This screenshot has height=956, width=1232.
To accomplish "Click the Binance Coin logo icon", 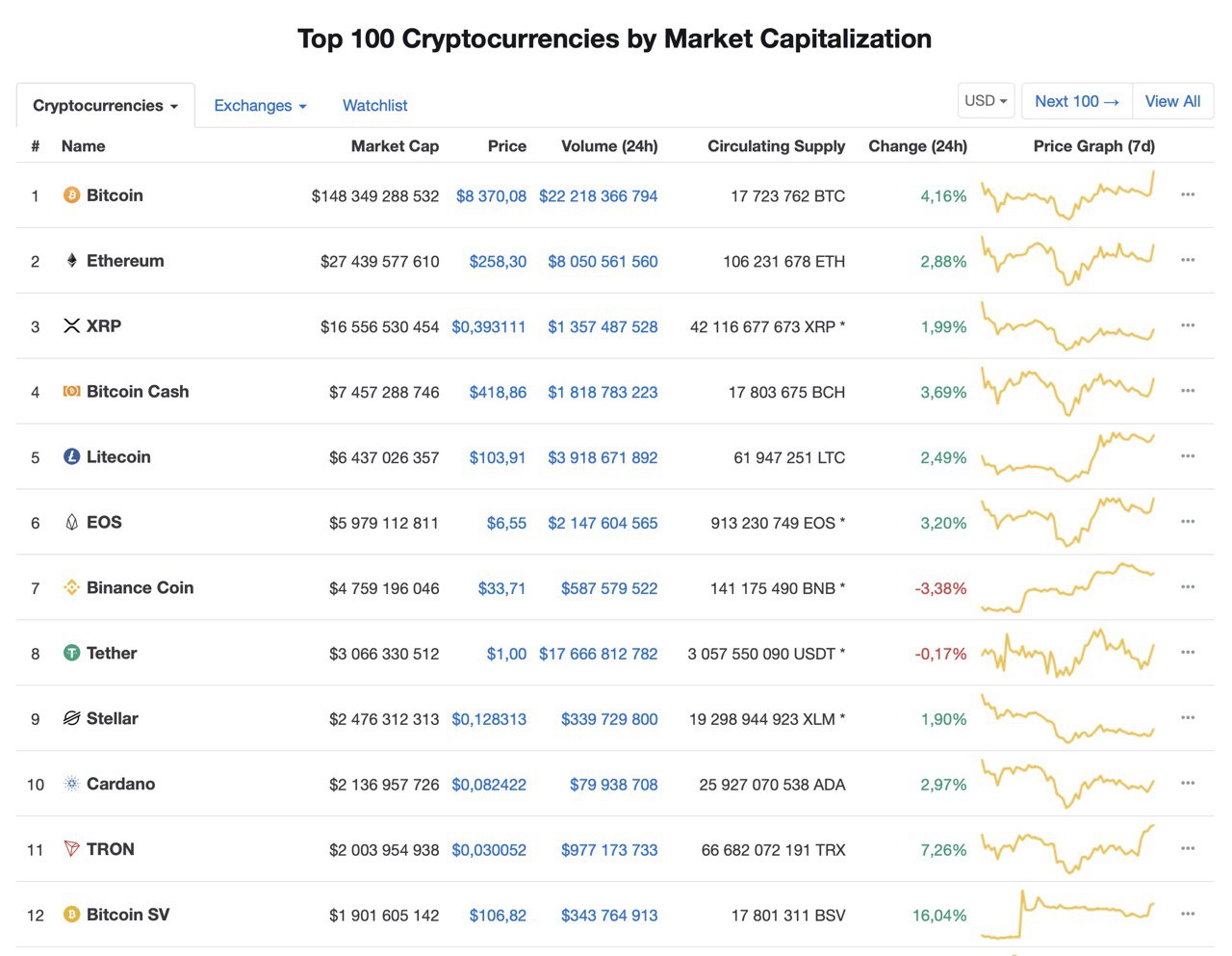I will pyautogui.click(x=71, y=587).
